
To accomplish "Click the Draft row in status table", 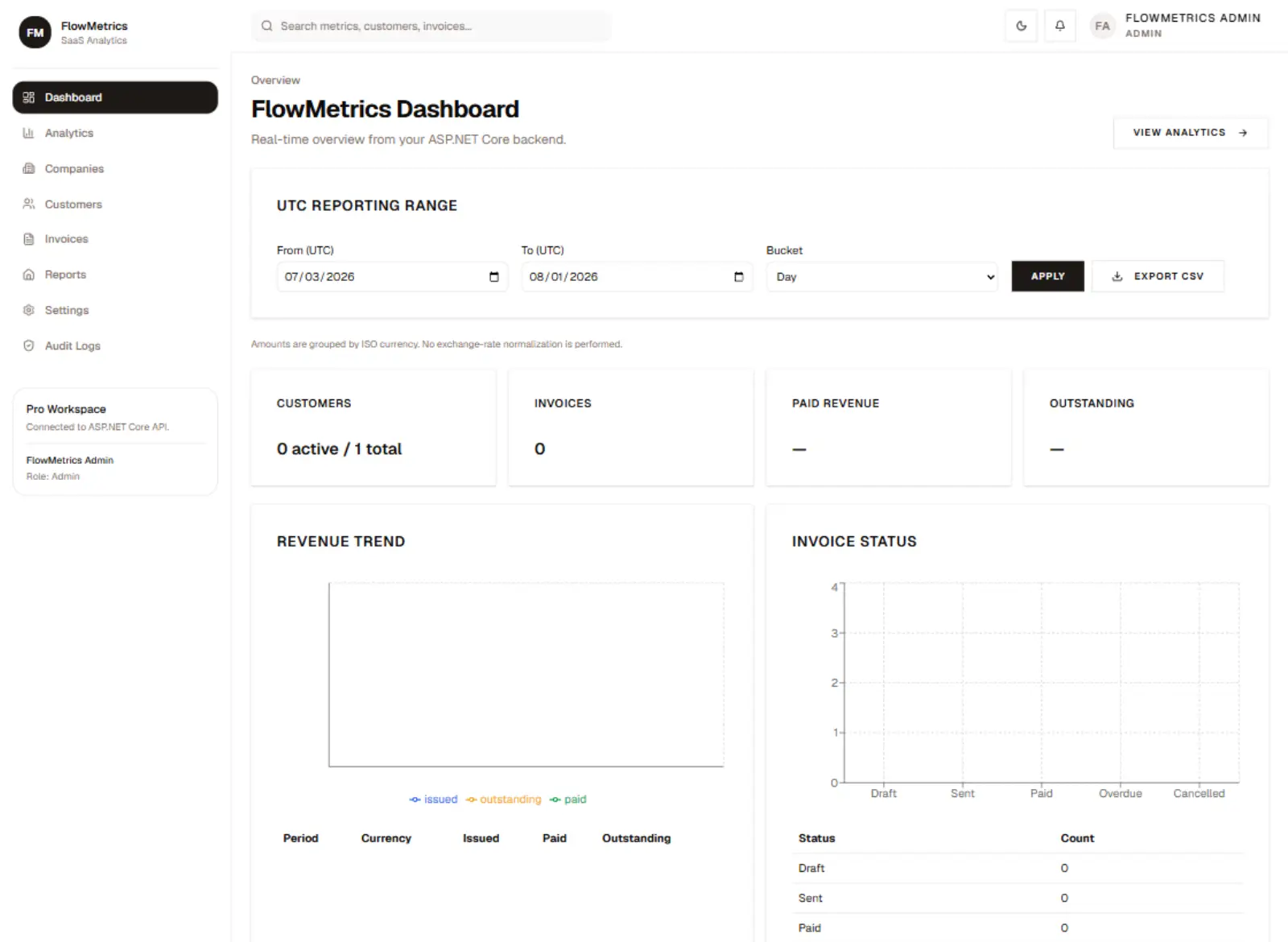I will tap(1018, 868).
